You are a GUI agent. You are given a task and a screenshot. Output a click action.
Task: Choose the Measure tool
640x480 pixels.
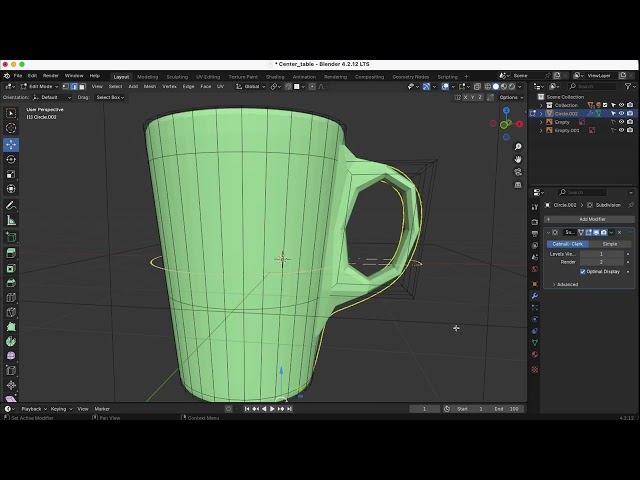pos(11,221)
